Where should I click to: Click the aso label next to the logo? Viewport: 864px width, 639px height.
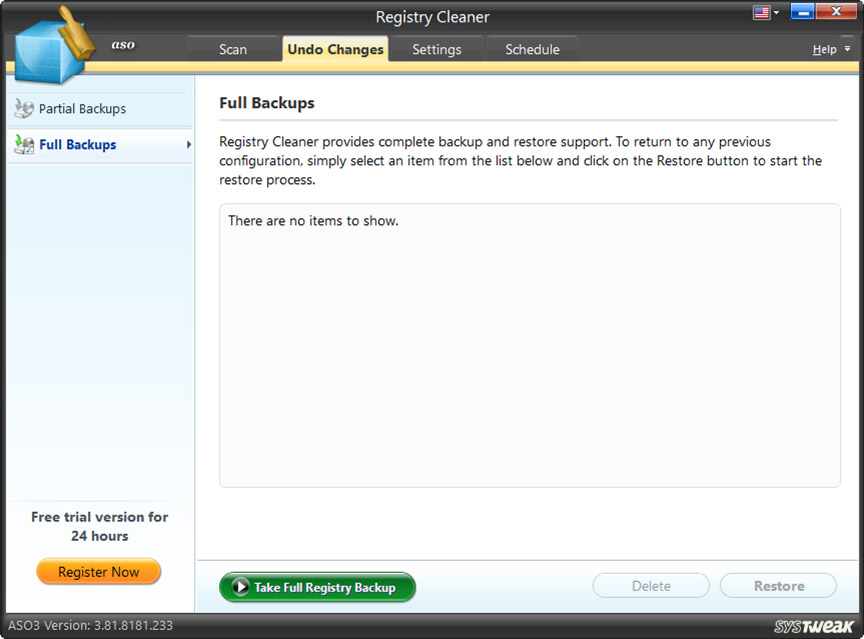(123, 44)
